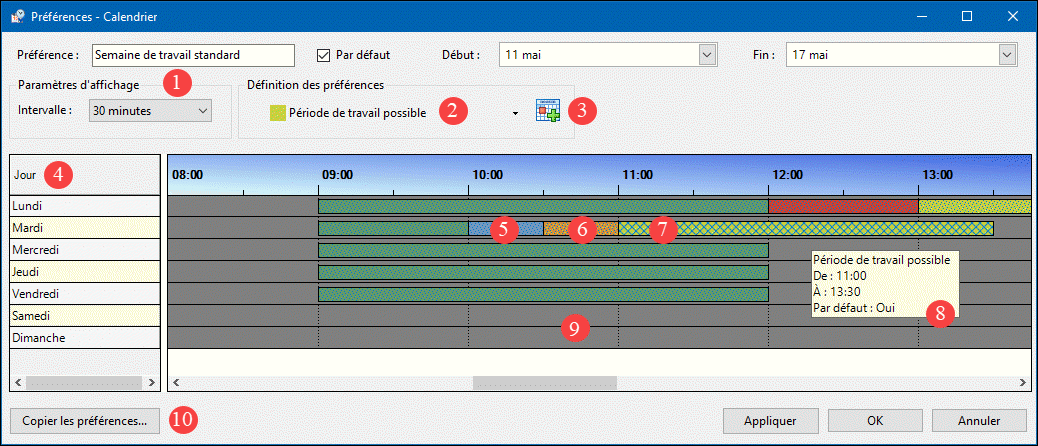The height and width of the screenshot is (446, 1038).
Task: Expand the Fin date dropdown
Action: (x=1008, y=55)
